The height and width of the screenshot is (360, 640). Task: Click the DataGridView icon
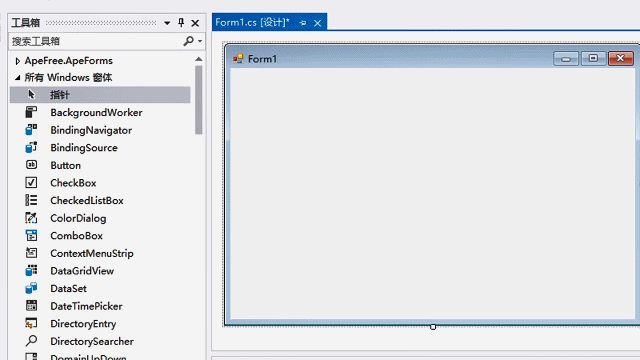click(31, 271)
